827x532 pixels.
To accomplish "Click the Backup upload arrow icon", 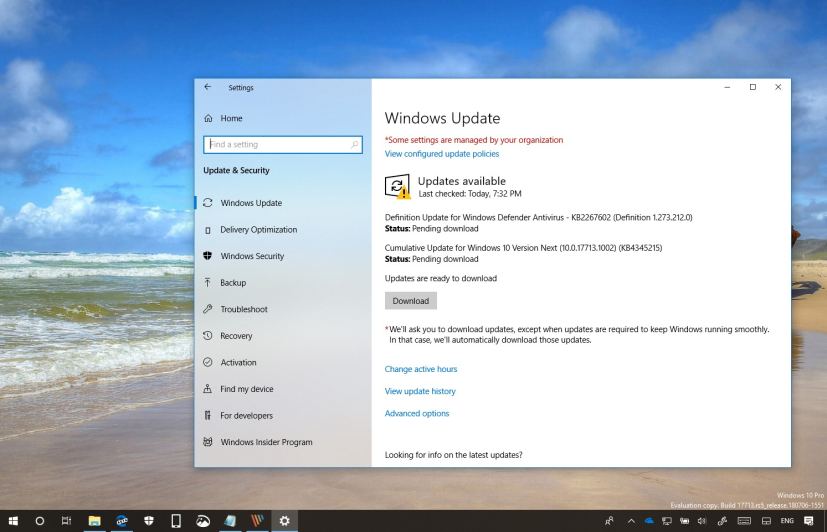I will pos(208,282).
